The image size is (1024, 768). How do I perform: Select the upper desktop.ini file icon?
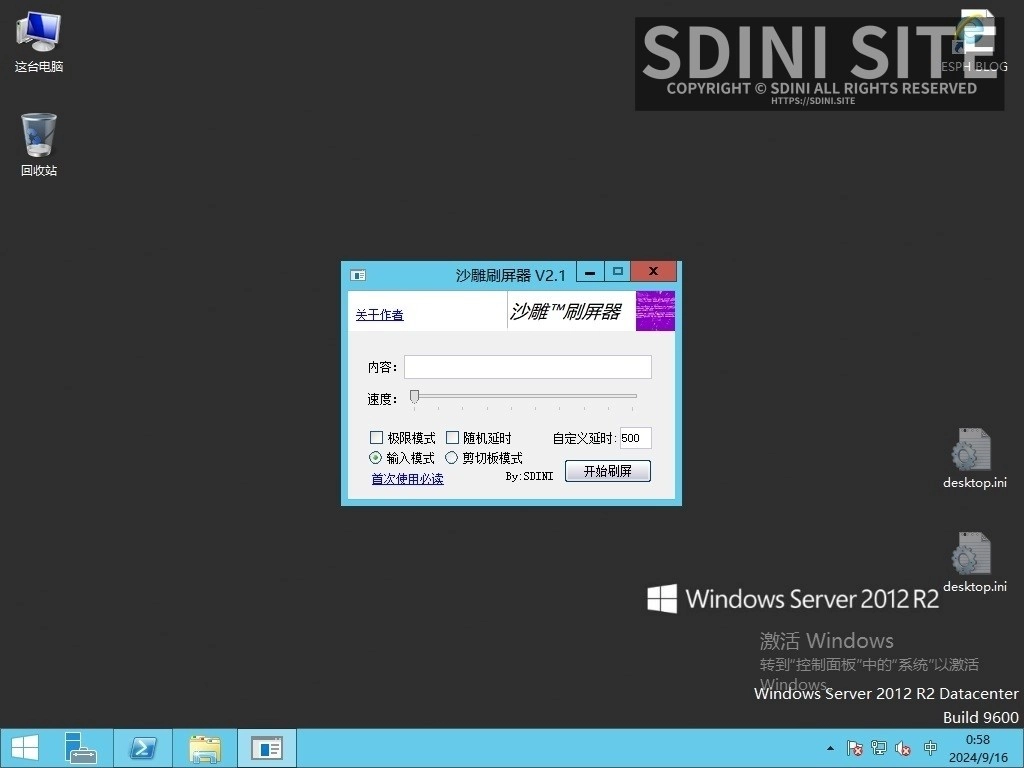click(974, 458)
